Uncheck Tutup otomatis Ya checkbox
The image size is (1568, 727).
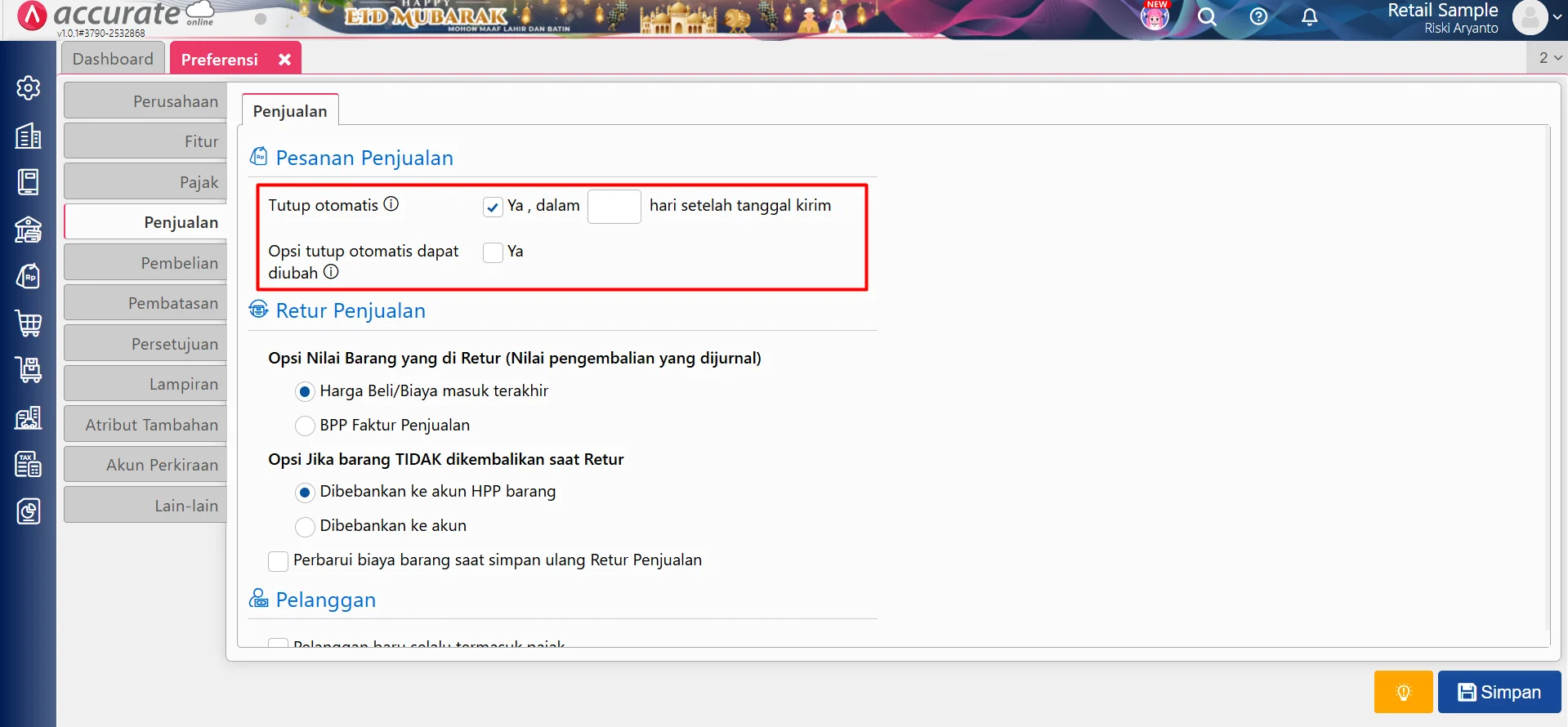point(493,207)
